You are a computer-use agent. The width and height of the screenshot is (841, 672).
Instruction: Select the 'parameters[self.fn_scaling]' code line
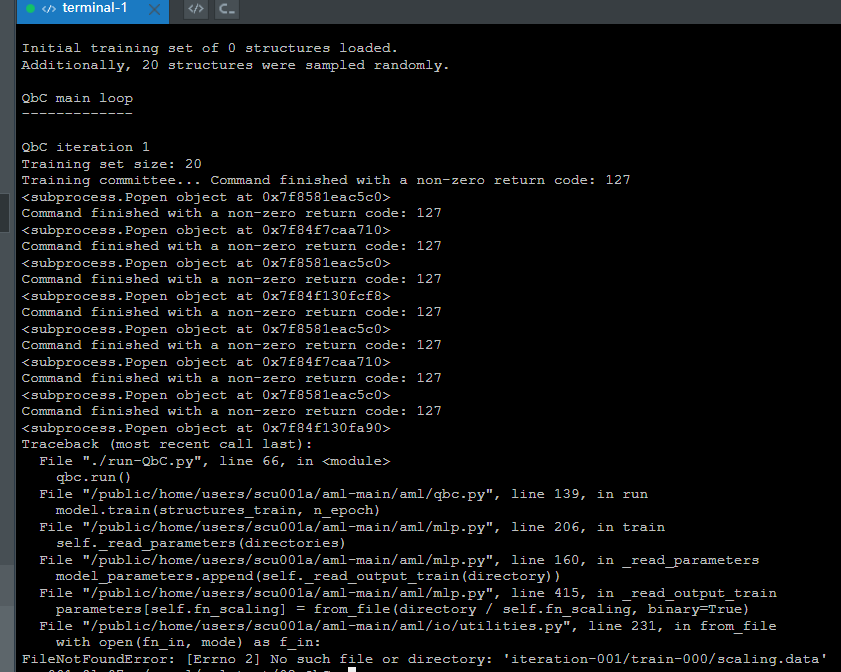tap(402, 609)
